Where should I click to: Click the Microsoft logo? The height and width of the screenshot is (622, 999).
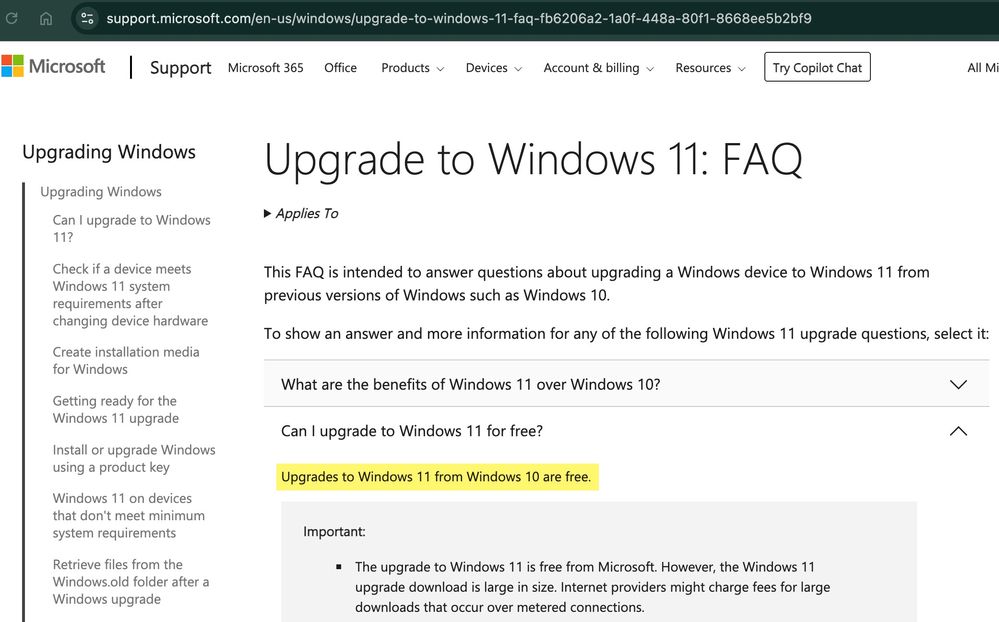[x=53, y=66]
